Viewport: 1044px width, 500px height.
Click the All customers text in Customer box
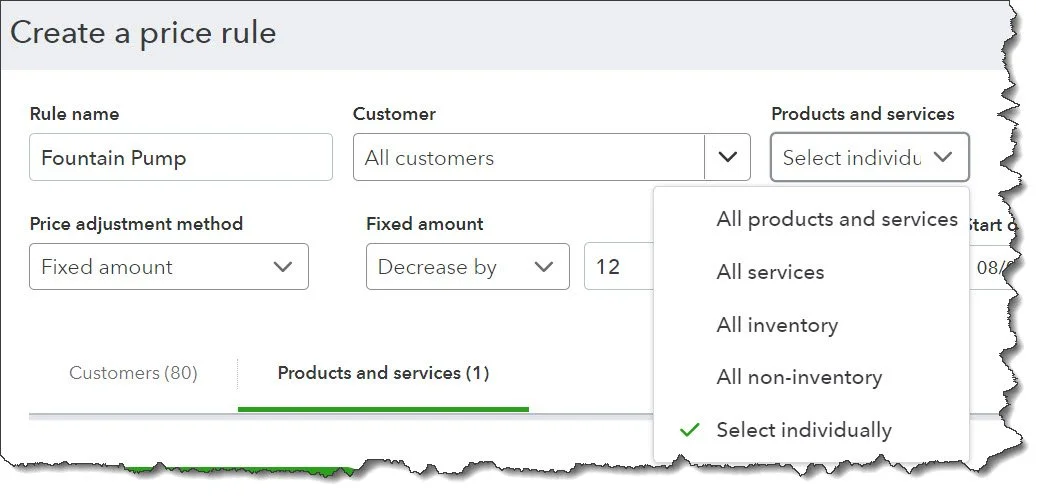point(430,158)
